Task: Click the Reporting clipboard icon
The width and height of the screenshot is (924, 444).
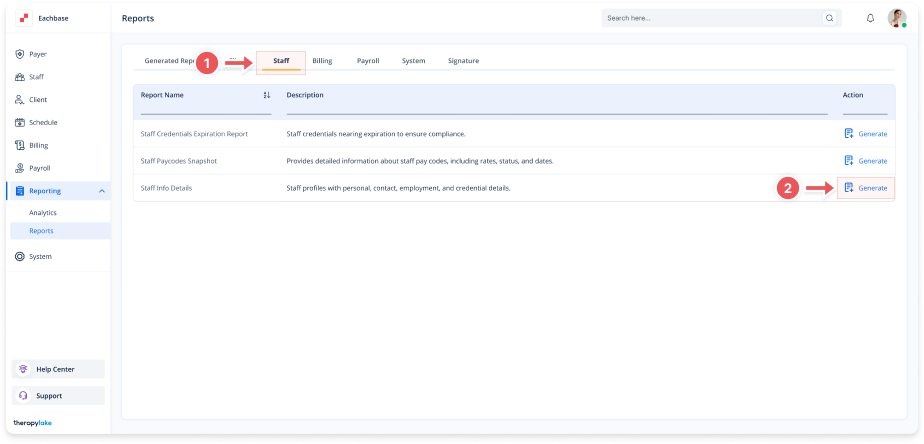Action: [19, 191]
